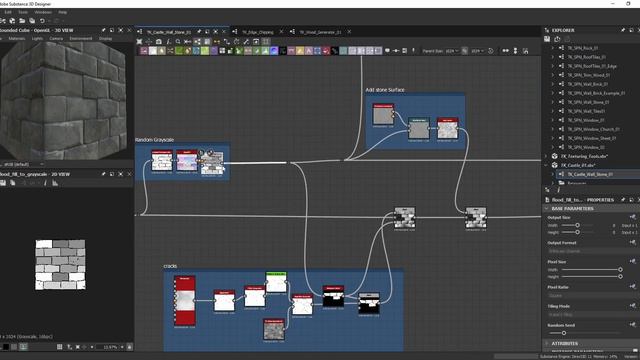640x360 pixels.
Task: Open the Parent Size height dropdown
Action: 477,51
